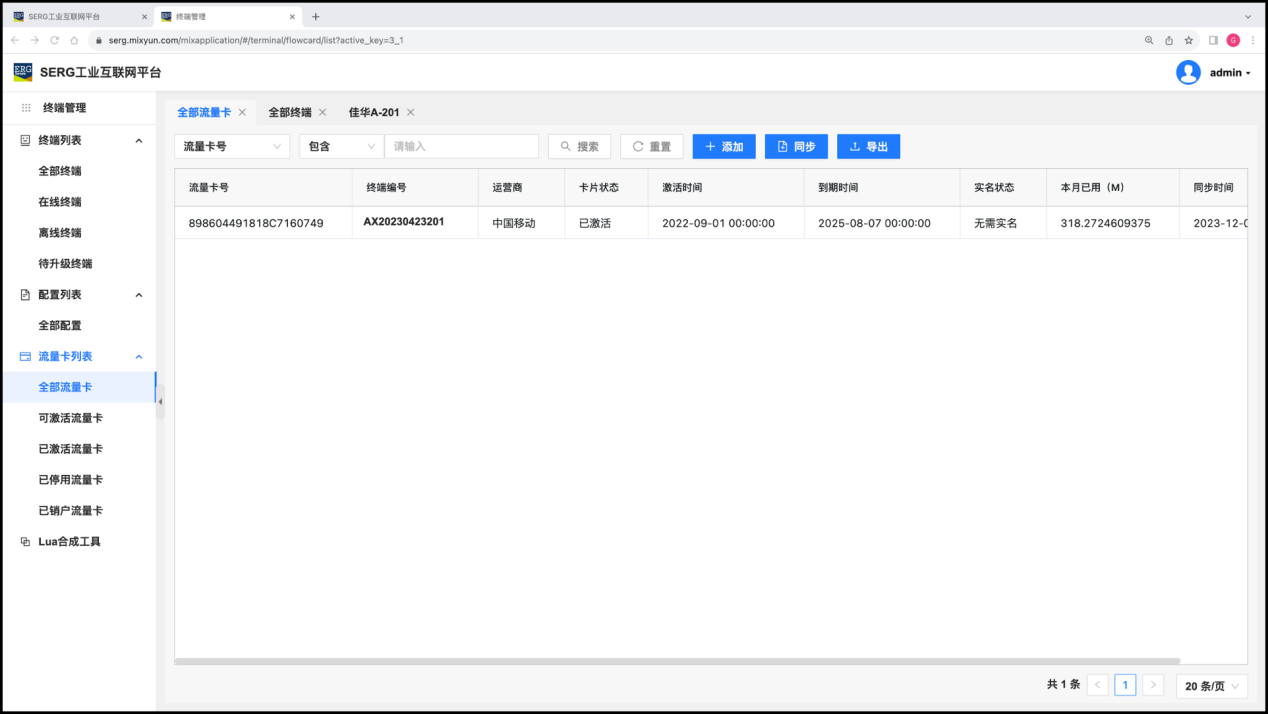
Task: Click the sidebar collapse handle arrow
Action: click(x=160, y=401)
